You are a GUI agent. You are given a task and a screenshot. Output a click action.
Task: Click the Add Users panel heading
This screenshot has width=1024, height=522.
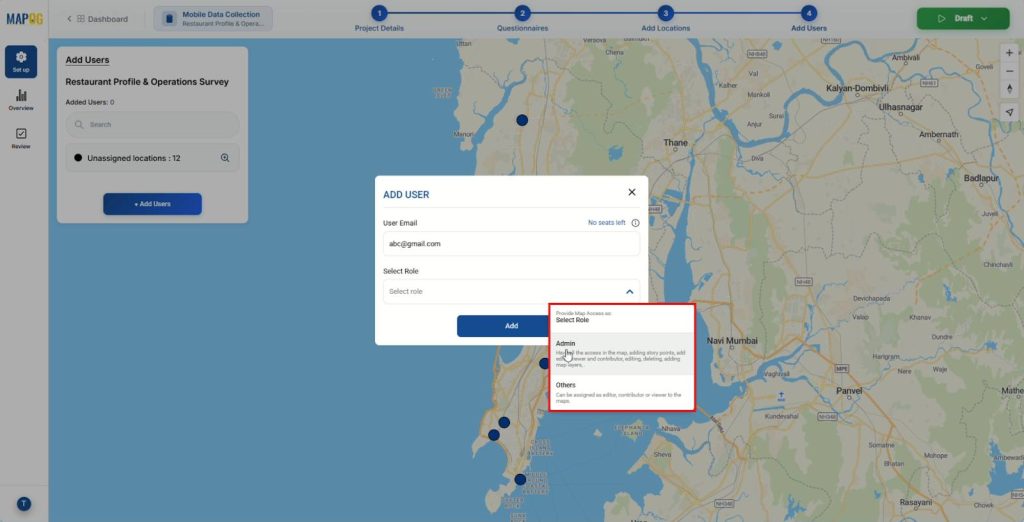(x=87, y=60)
